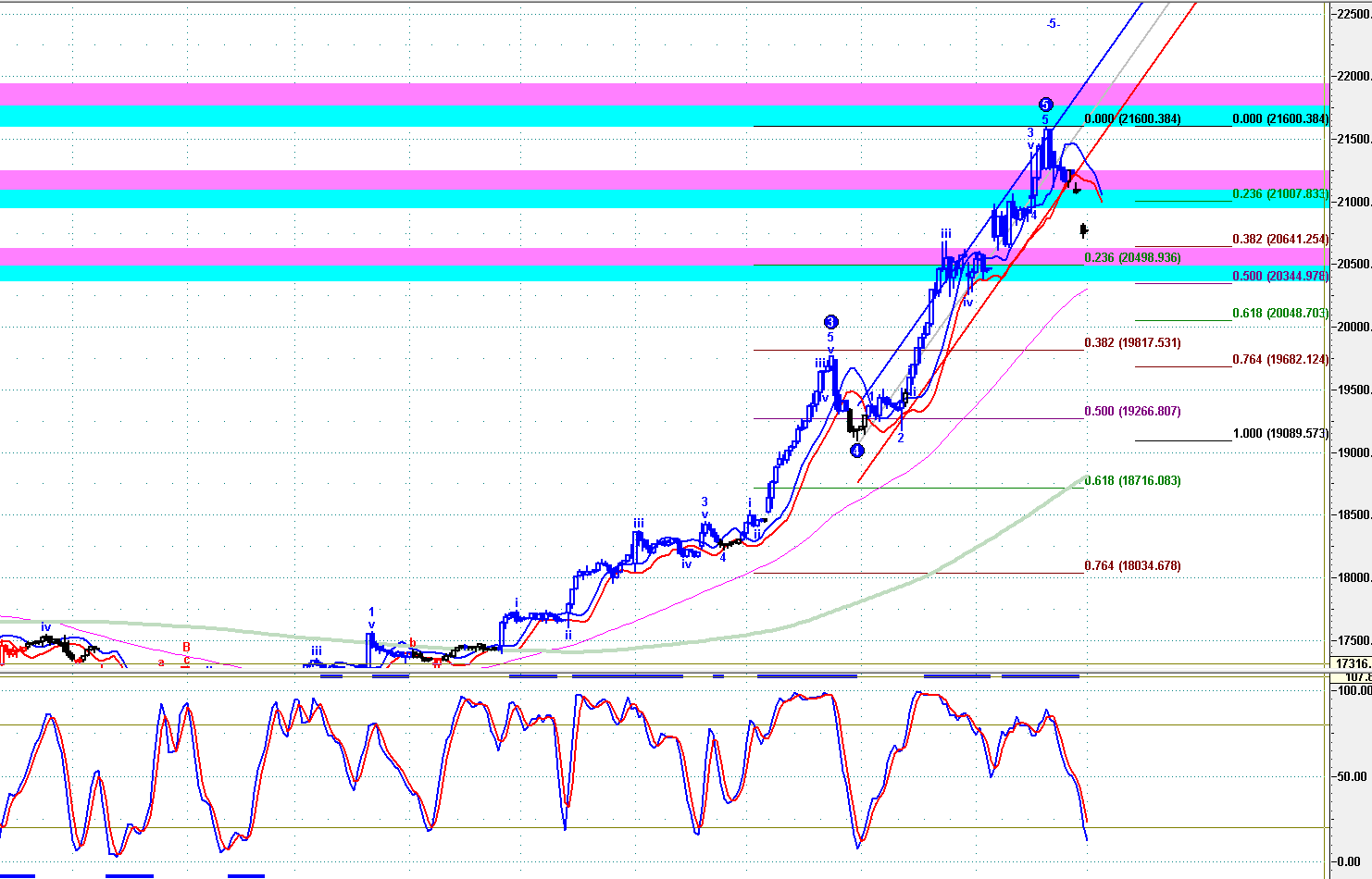
Task: Select the 18000 price axis label
Action: coord(1353,577)
